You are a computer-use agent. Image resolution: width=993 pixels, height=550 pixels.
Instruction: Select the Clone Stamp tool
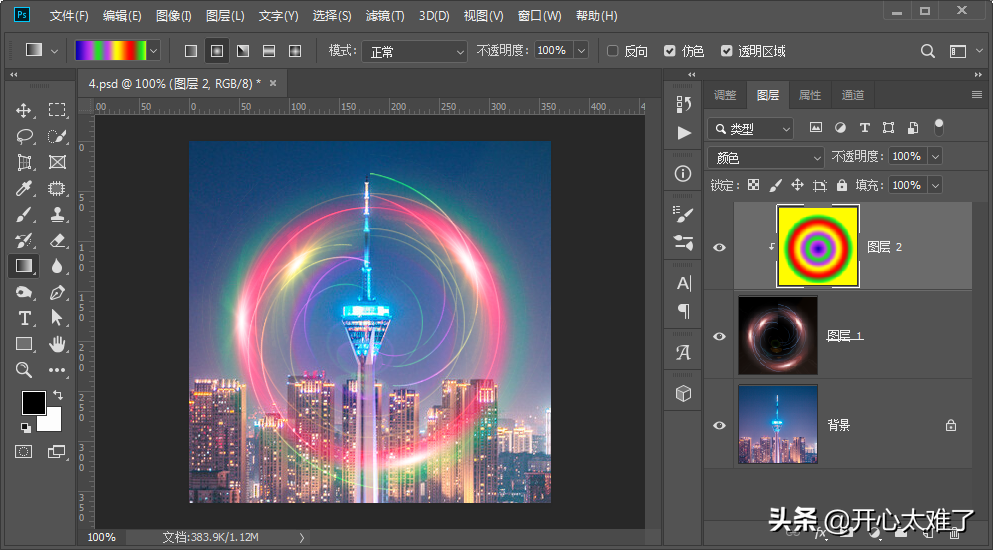pyautogui.click(x=57, y=214)
